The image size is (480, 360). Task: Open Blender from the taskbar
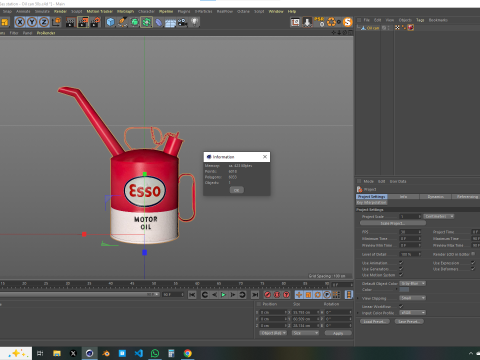point(106,353)
